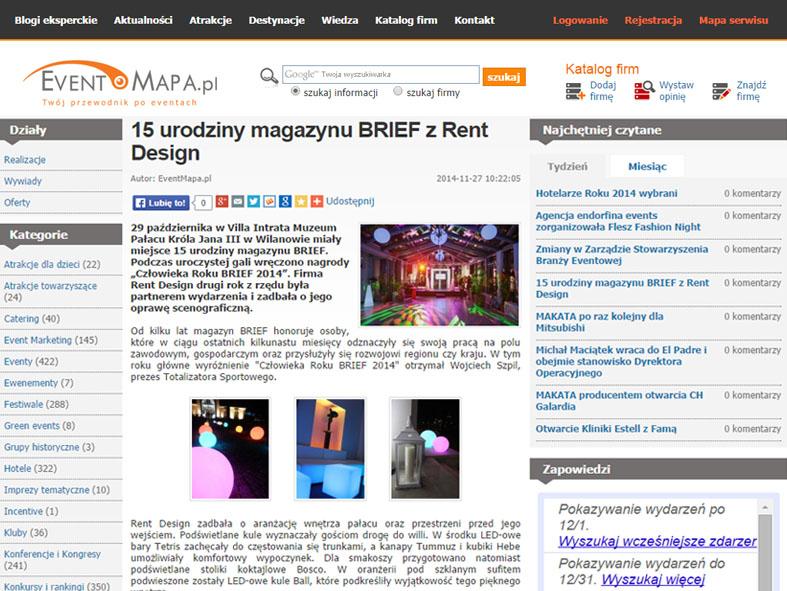
Task: Click the EventMapa.pl logo
Action: [120, 83]
